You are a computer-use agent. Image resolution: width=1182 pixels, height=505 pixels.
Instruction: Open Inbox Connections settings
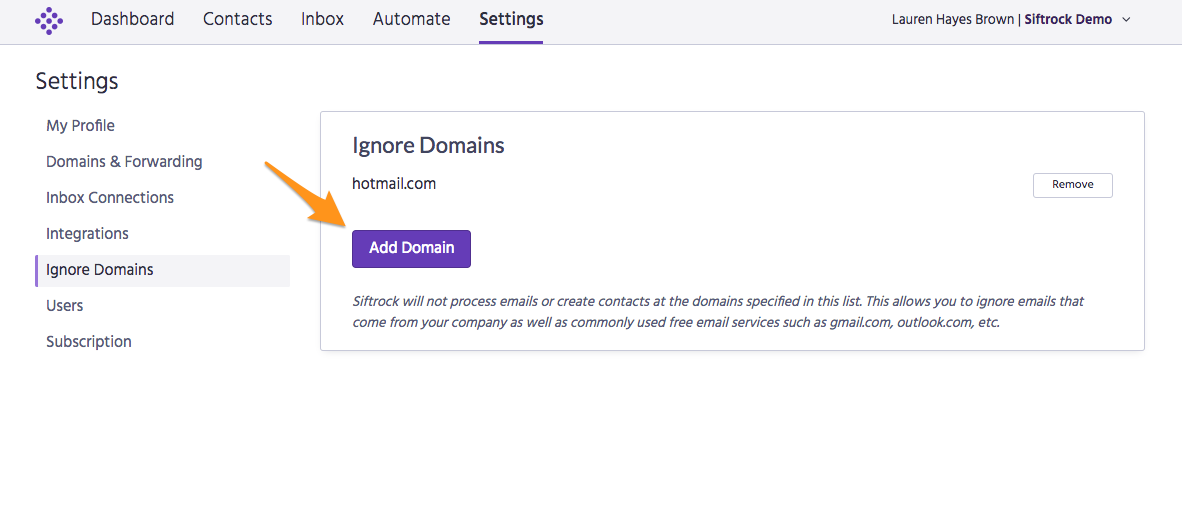tap(110, 197)
